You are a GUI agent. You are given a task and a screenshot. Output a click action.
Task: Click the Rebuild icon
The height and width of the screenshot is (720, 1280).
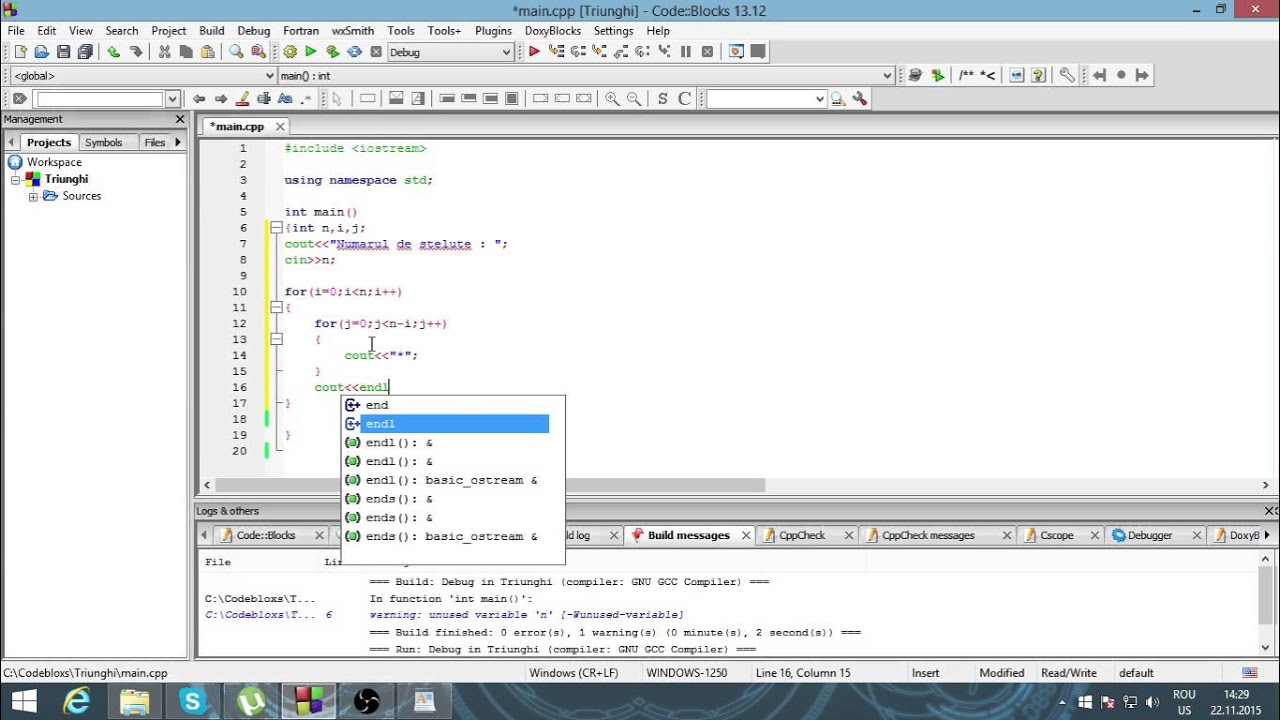pyautogui.click(x=355, y=52)
